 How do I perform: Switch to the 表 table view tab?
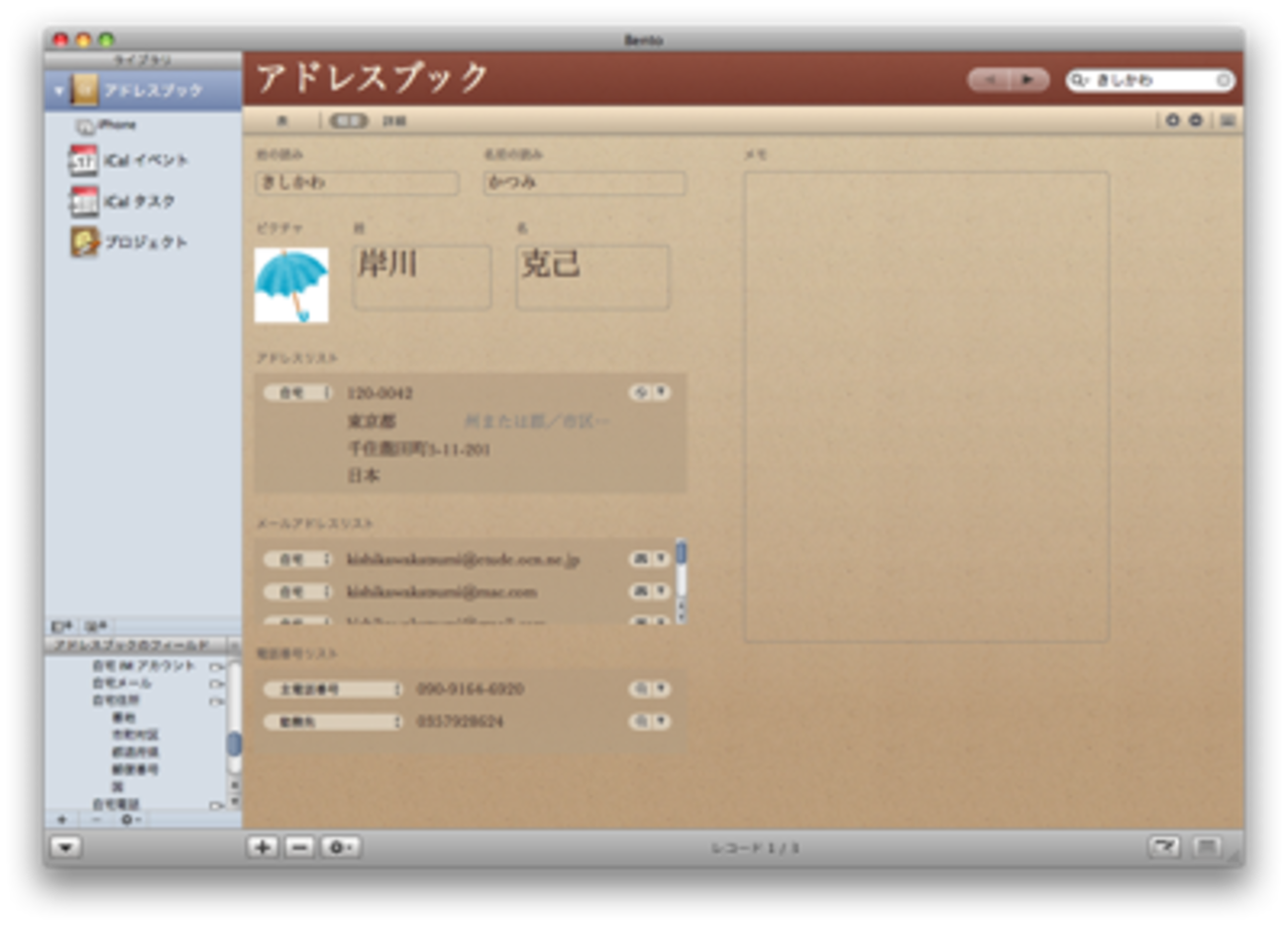pos(282,121)
